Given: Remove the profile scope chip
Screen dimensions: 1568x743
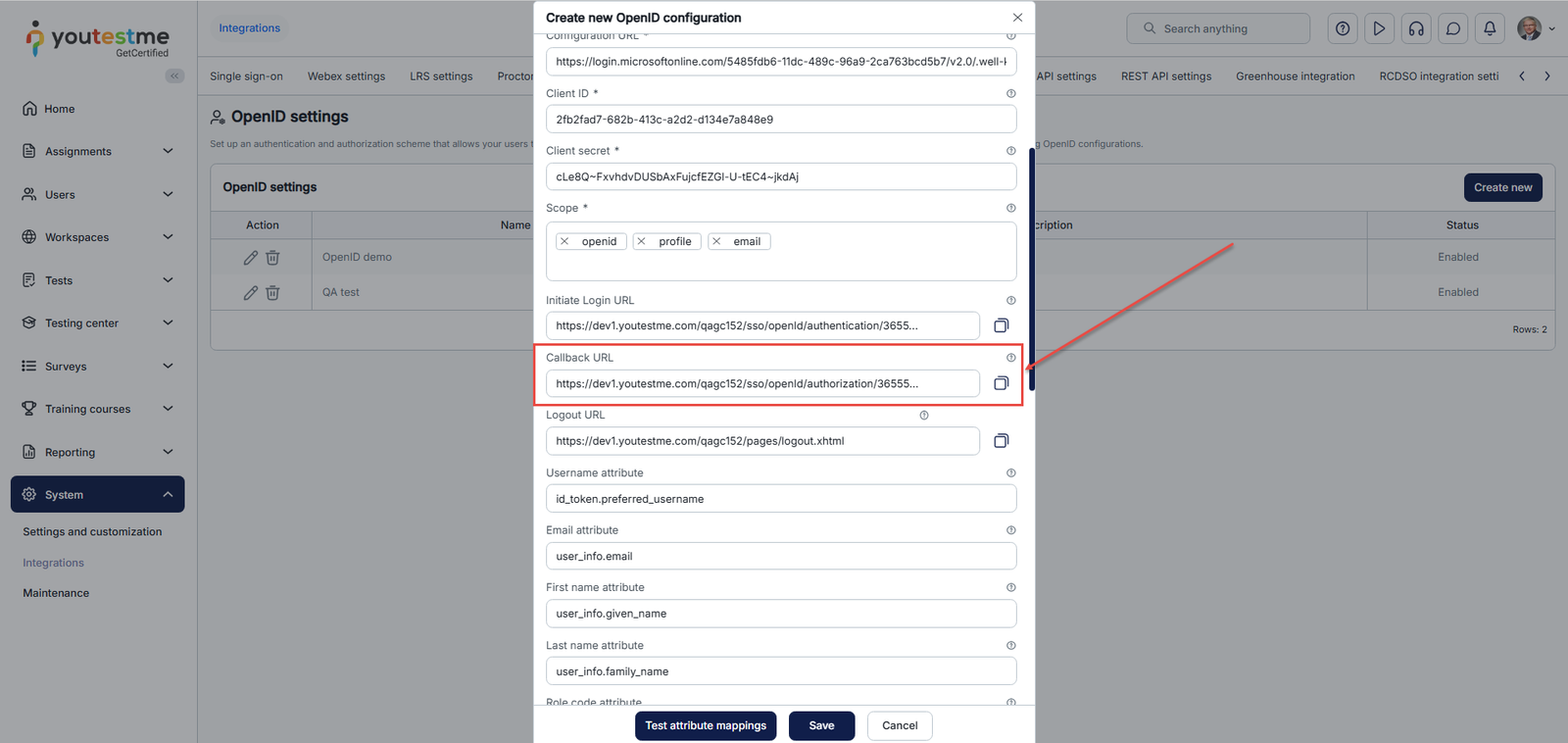Looking at the screenshot, I should (x=641, y=241).
